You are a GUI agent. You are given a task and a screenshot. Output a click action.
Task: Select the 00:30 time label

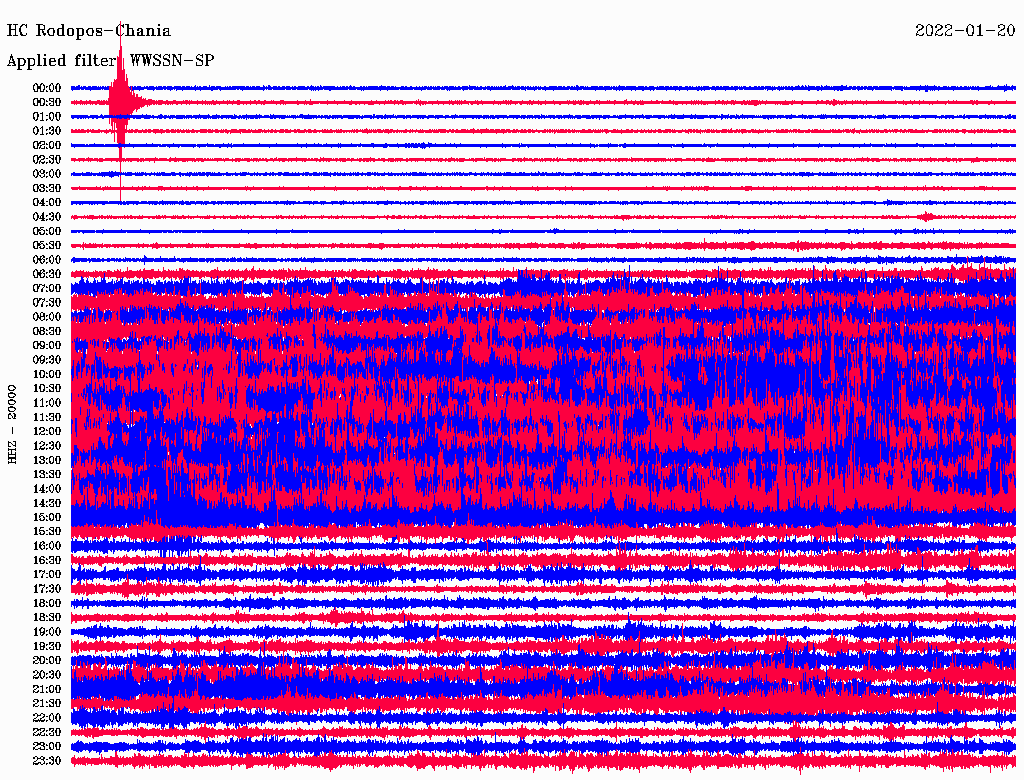click(x=47, y=102)
